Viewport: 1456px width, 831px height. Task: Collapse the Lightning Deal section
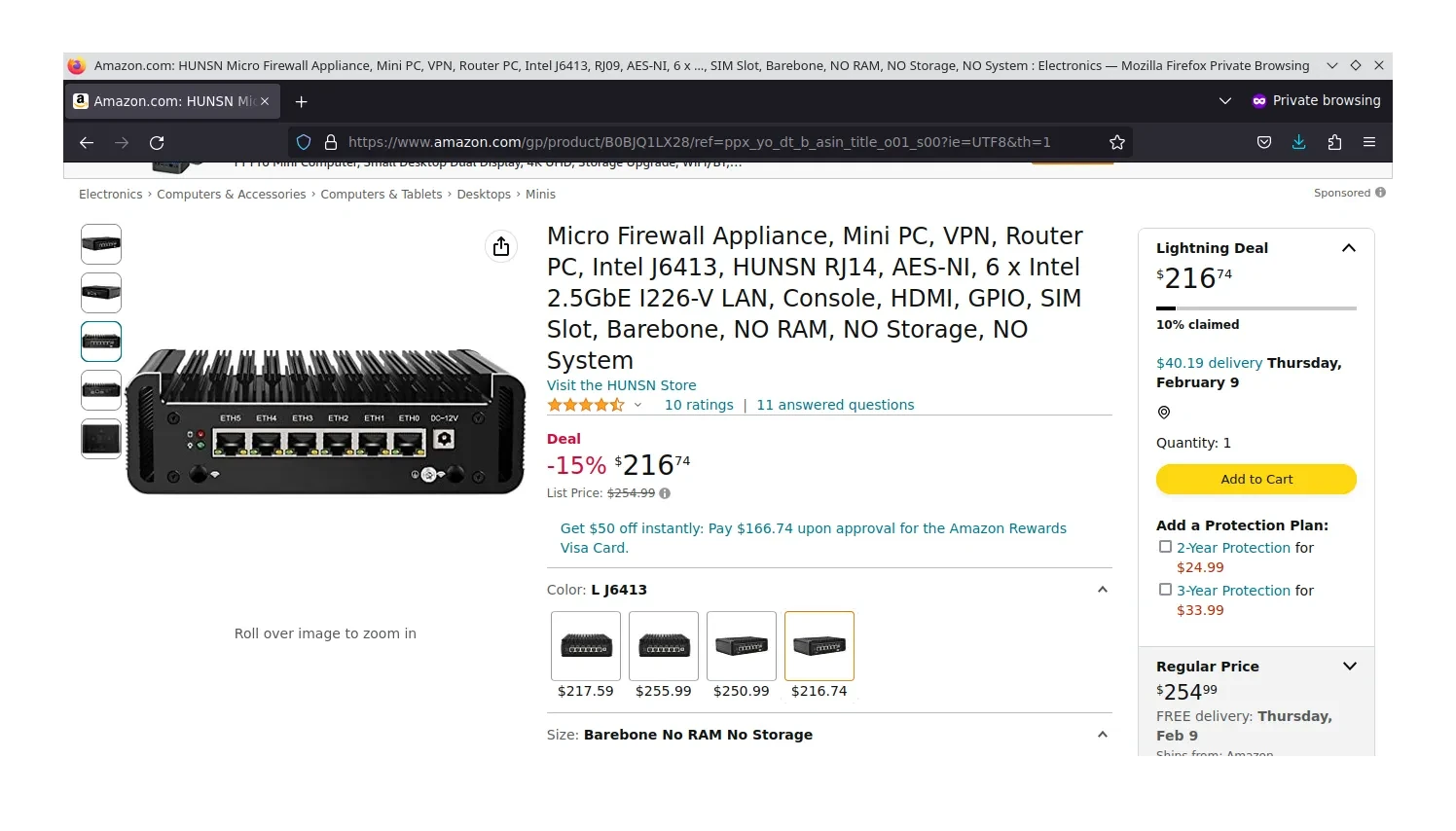pos(1349,248)
